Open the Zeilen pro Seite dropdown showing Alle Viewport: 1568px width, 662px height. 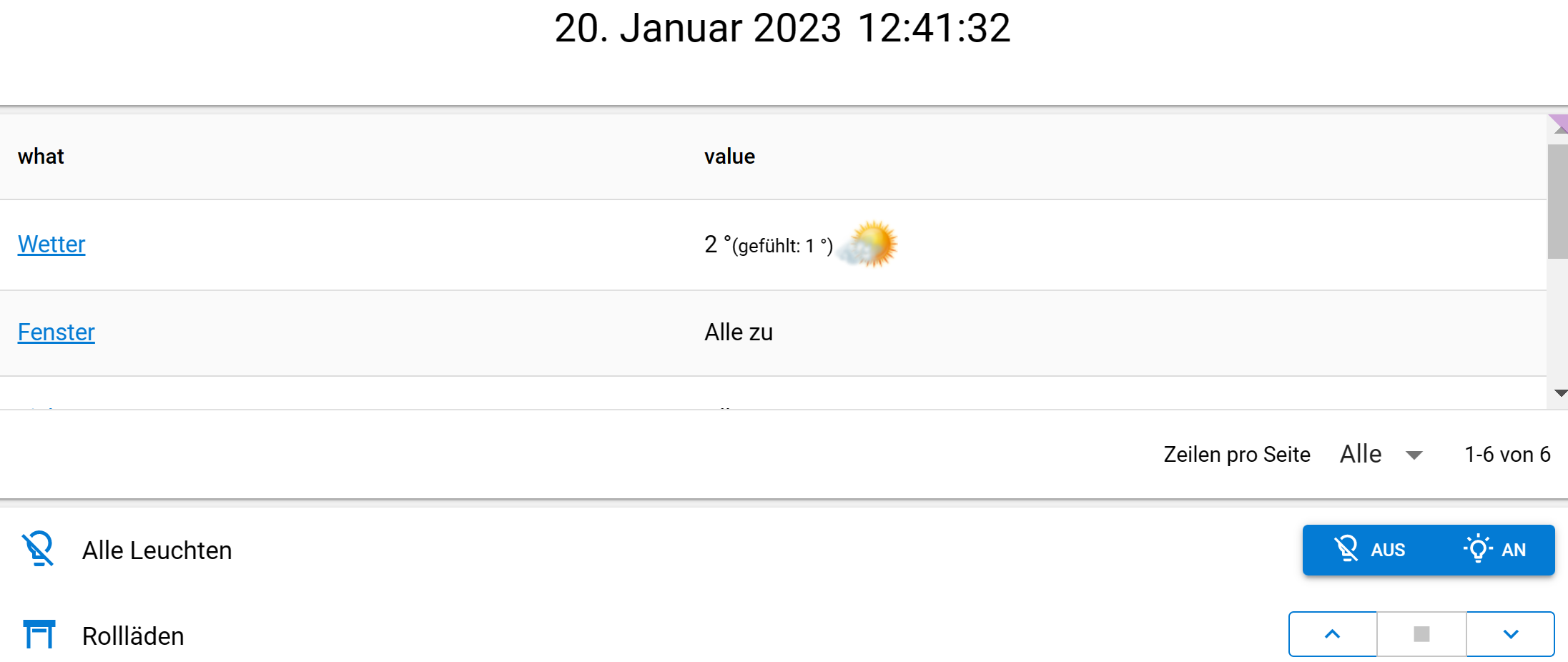coord(1381,454)
